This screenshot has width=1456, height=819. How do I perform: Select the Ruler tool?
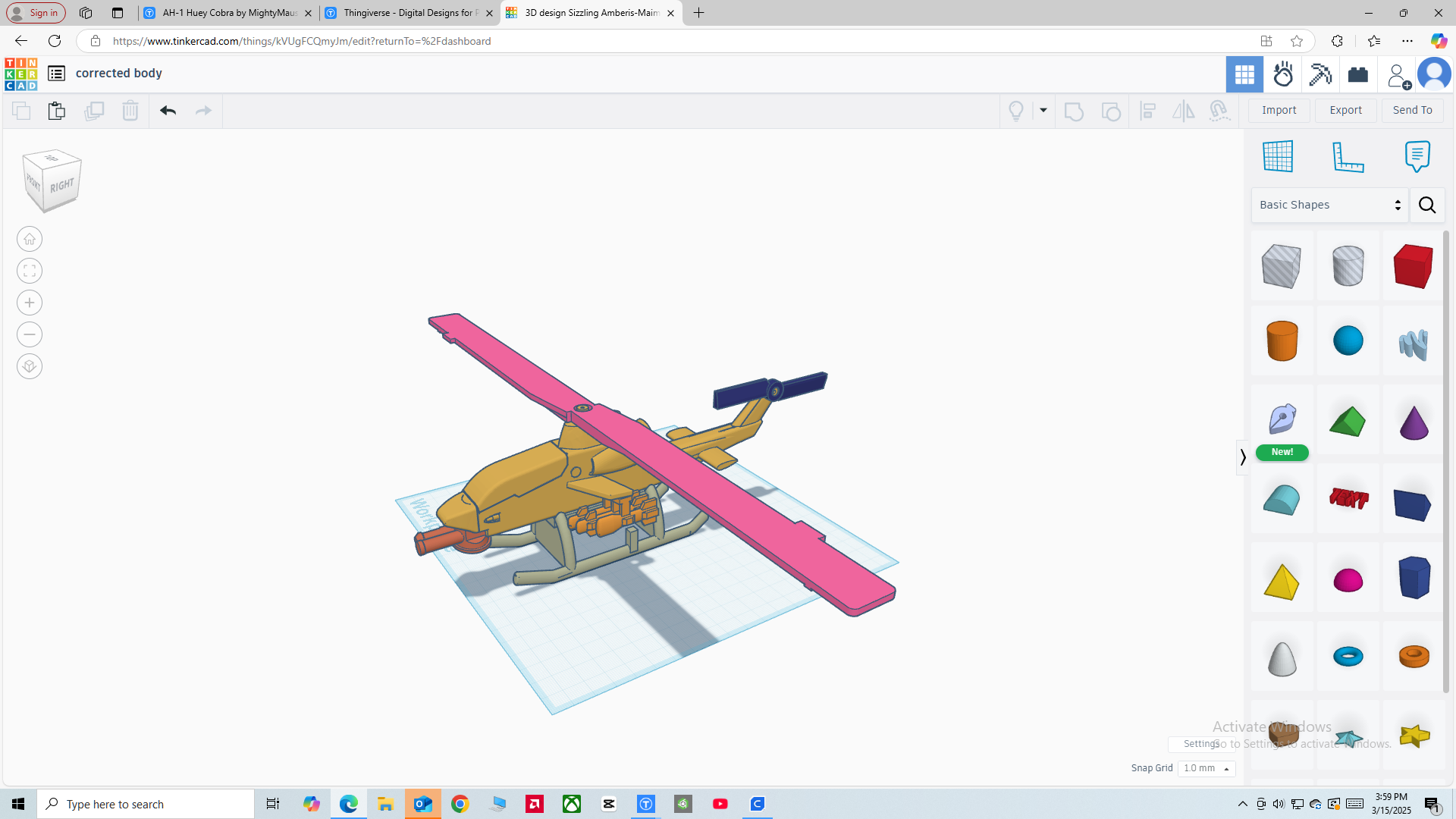coord(1348,156)
